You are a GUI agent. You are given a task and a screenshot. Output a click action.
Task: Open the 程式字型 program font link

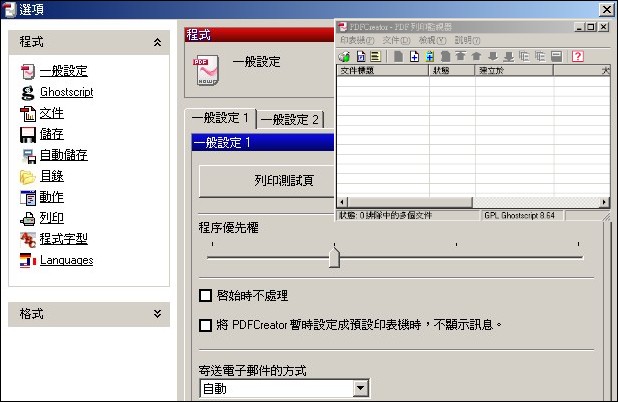(x=63, y=239)
